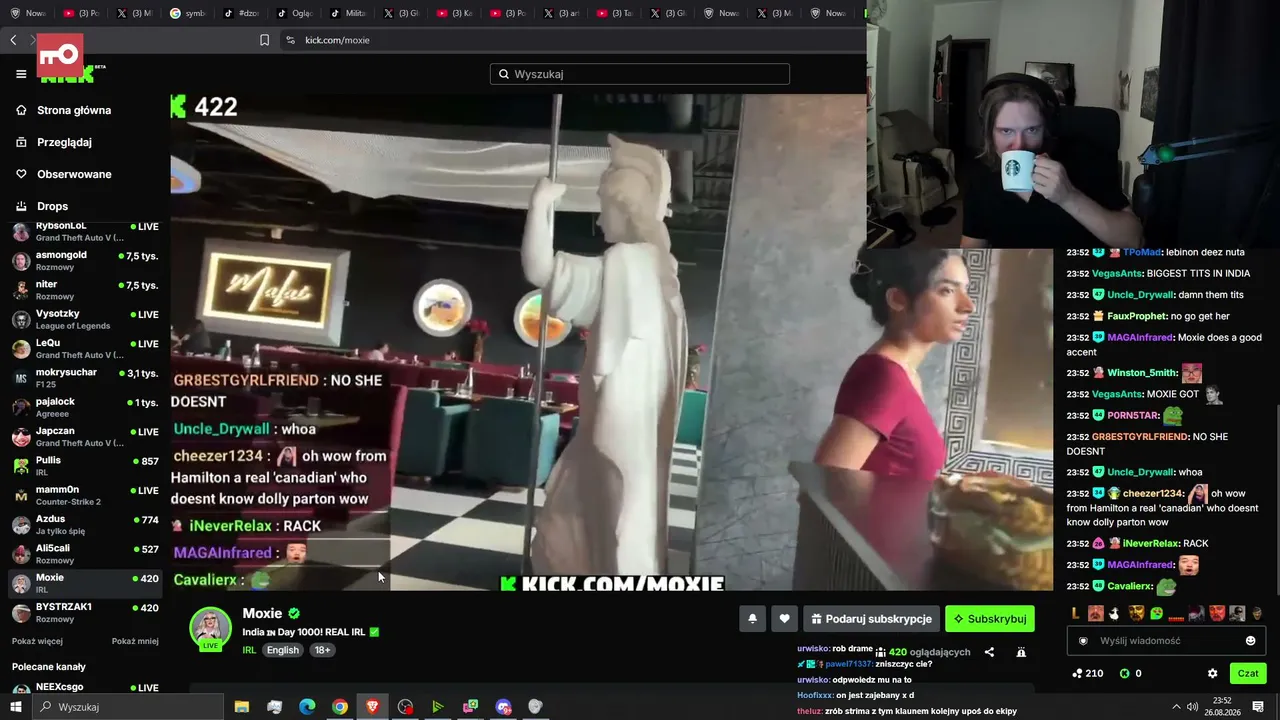Open the Kick hamburger sidebar menu
1280x720 pixels.
coord(21,74)
